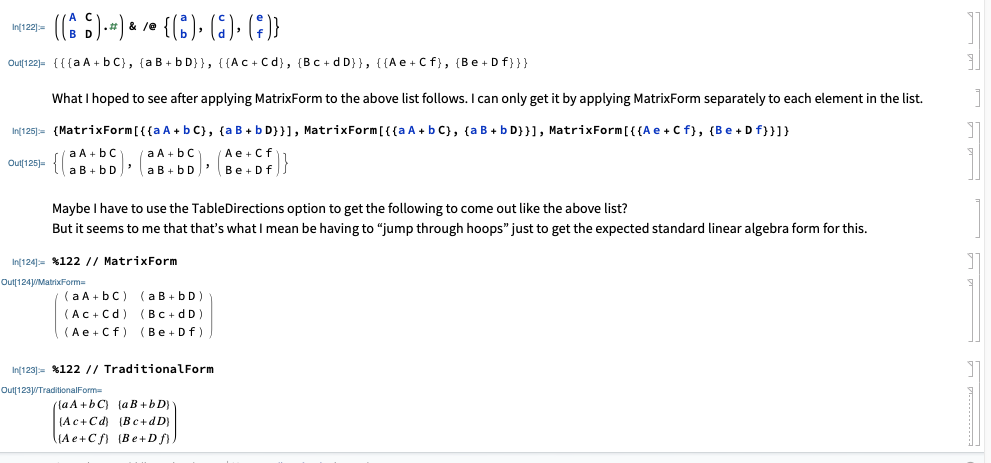Click outer group bracket of In[125]/Out[125] cells
The image size is (991, 463).
click(x=978, y=152)
